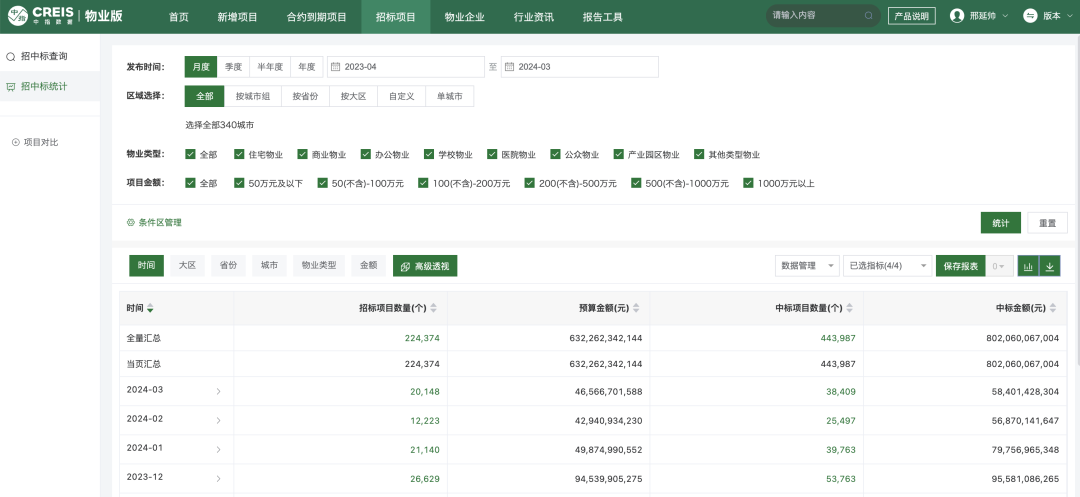Click the CREIS logo icon
Screen dimensions: 1080x497
point(19,16)
